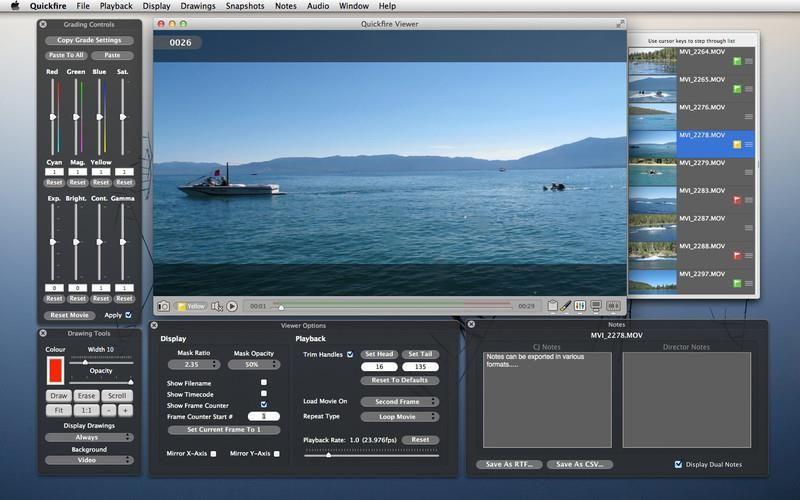The width and height of the screenshot is (800, 500).
Task: Click the red flag on MVI_2288.MOV
Action: [x=737, y=256]
